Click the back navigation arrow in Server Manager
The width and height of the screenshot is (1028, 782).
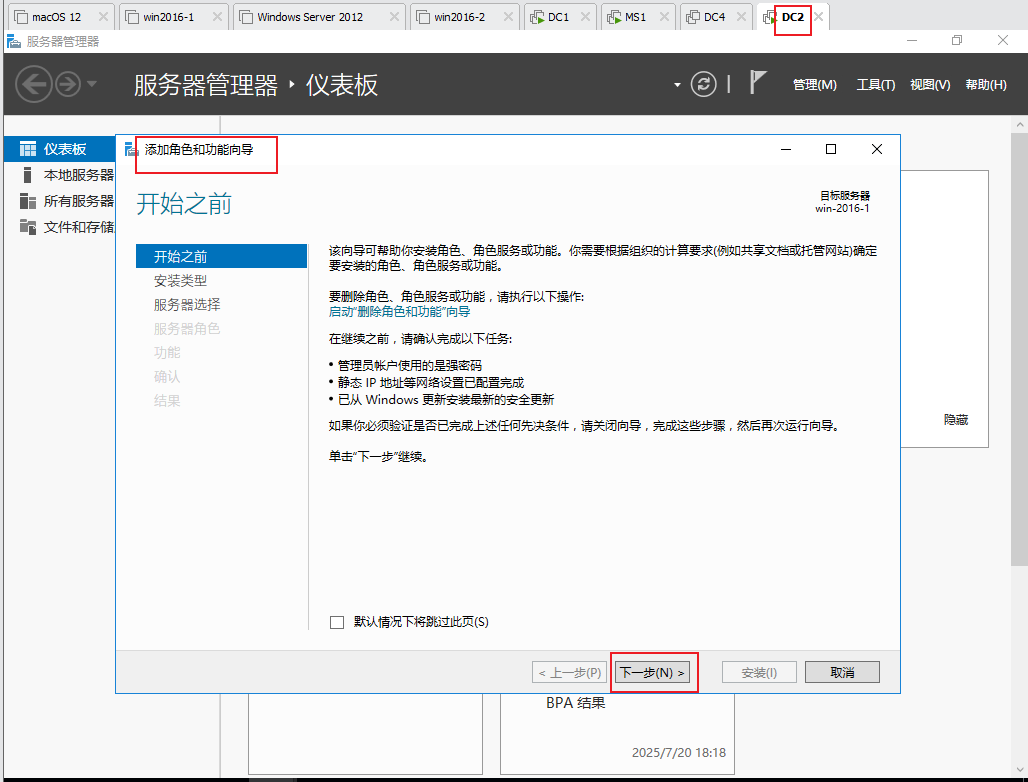click(x=33, y=84)
